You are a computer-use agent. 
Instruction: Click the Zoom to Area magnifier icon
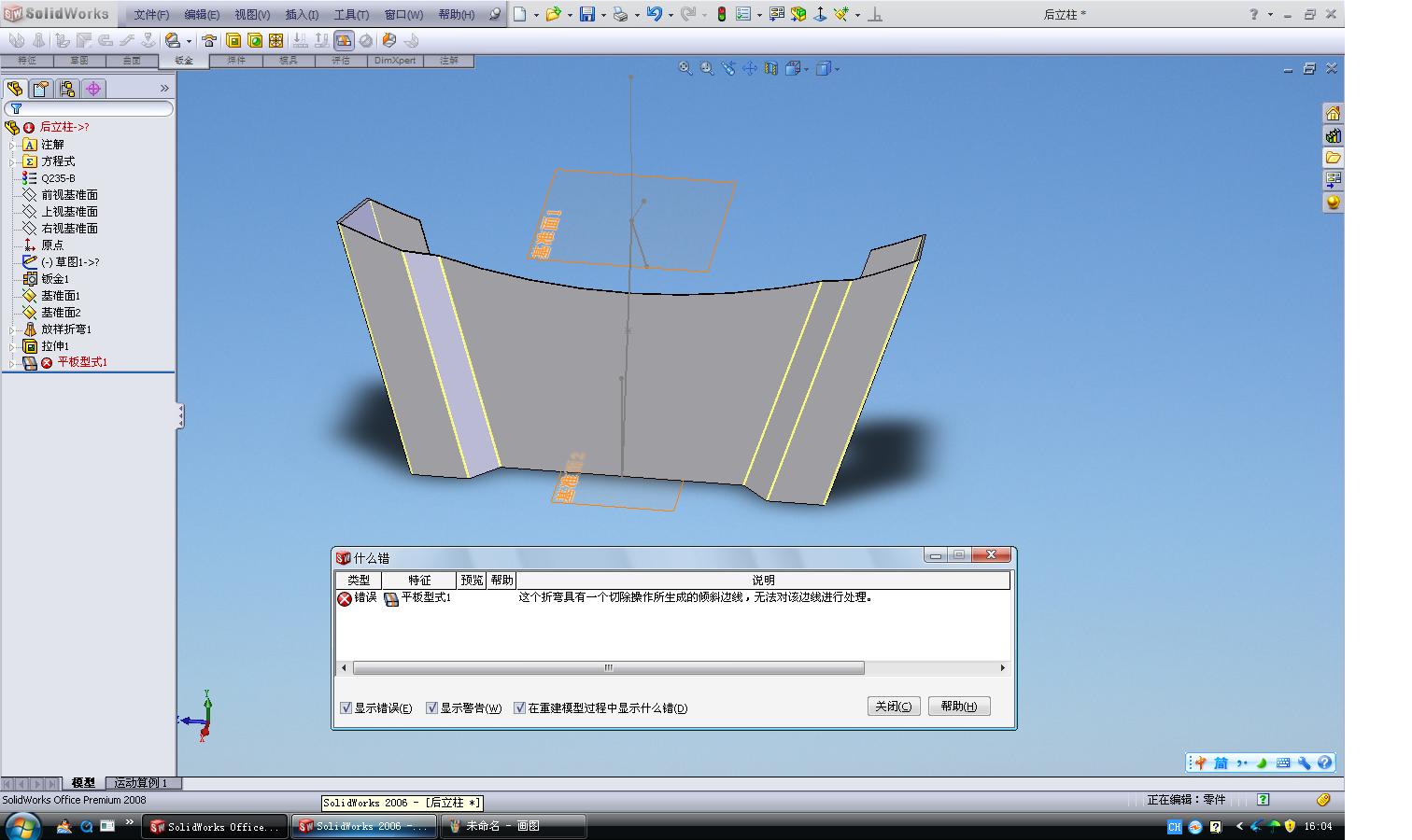707,68
